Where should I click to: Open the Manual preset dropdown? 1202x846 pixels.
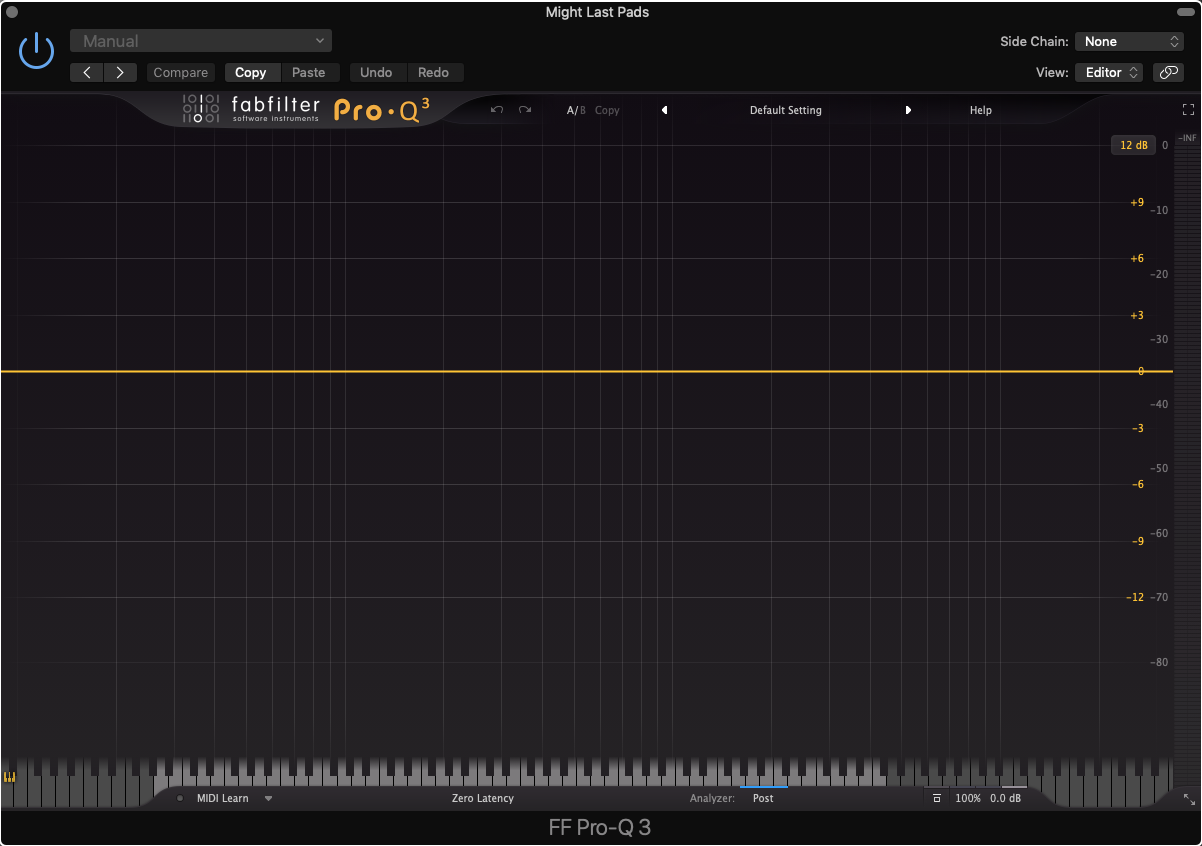201,41
